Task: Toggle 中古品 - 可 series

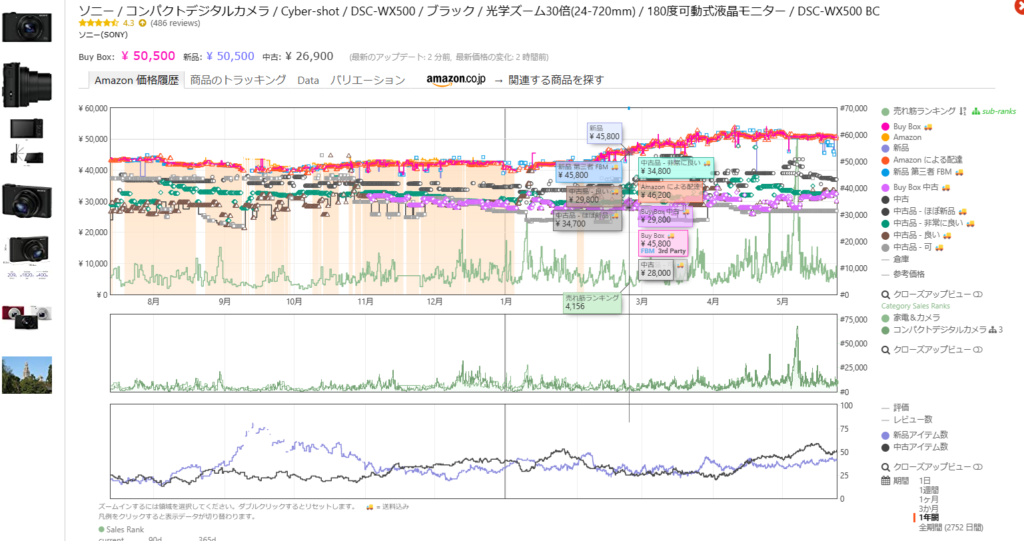Action: [x=913, y=247]
